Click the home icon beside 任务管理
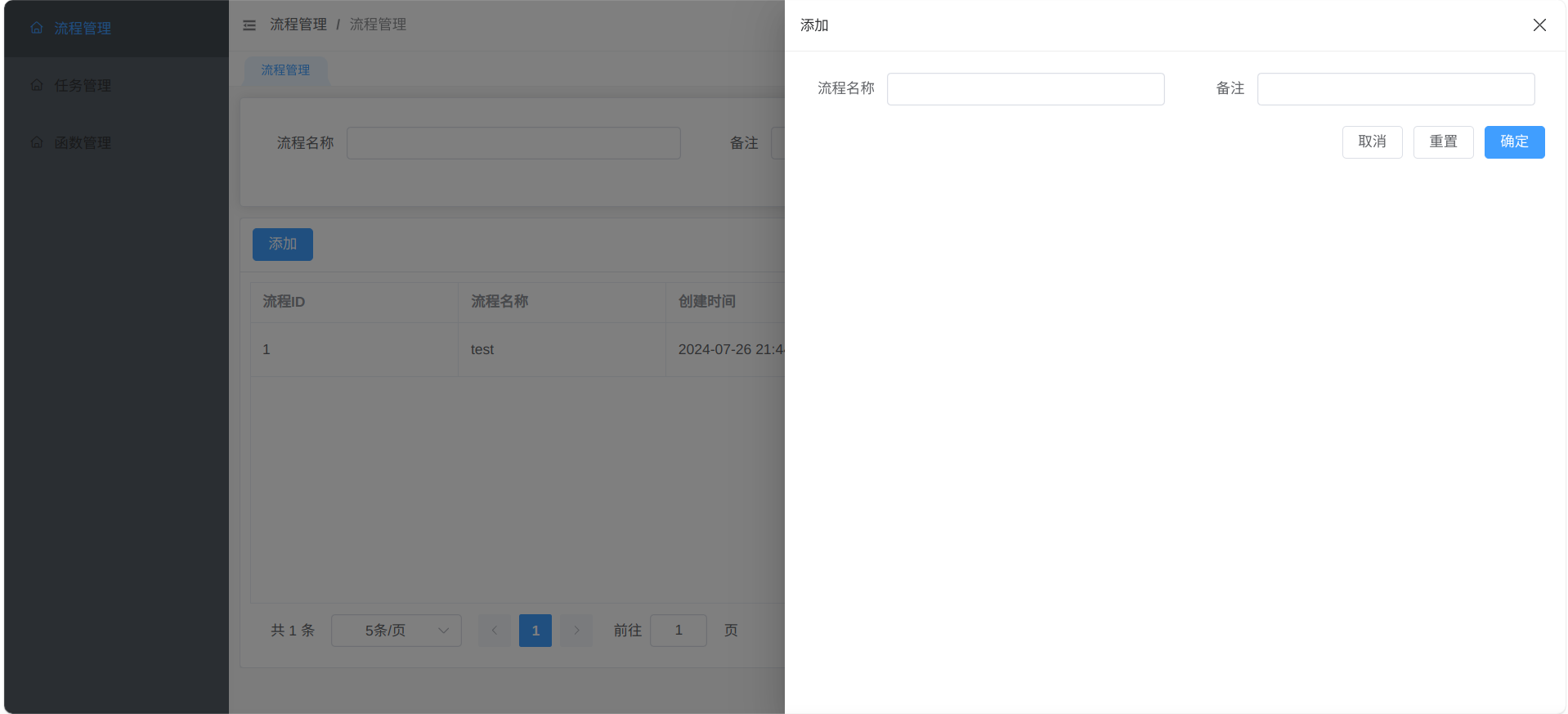This screenshot has height=714, width=1568. point(37,85)
